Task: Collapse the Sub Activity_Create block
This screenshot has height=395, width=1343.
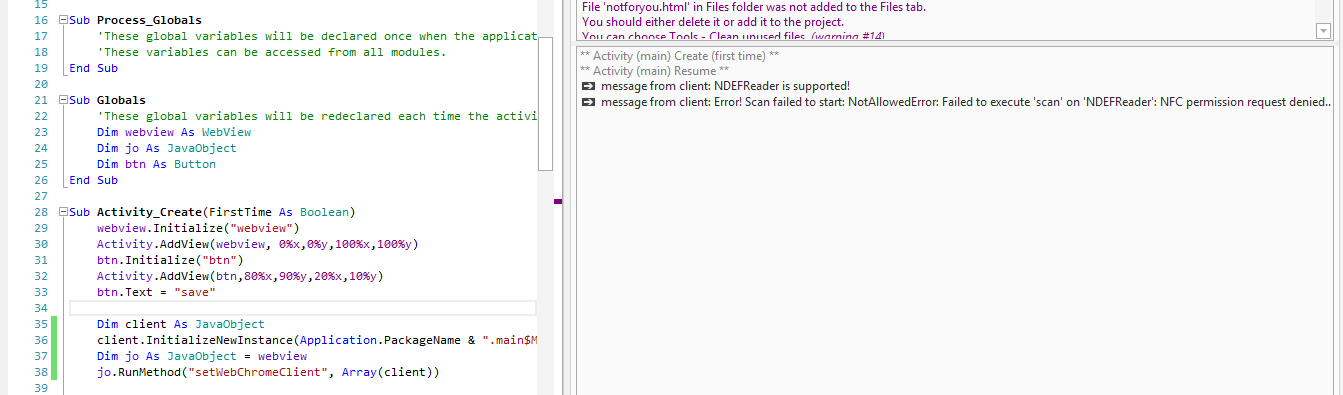Action: coord(64,212)
